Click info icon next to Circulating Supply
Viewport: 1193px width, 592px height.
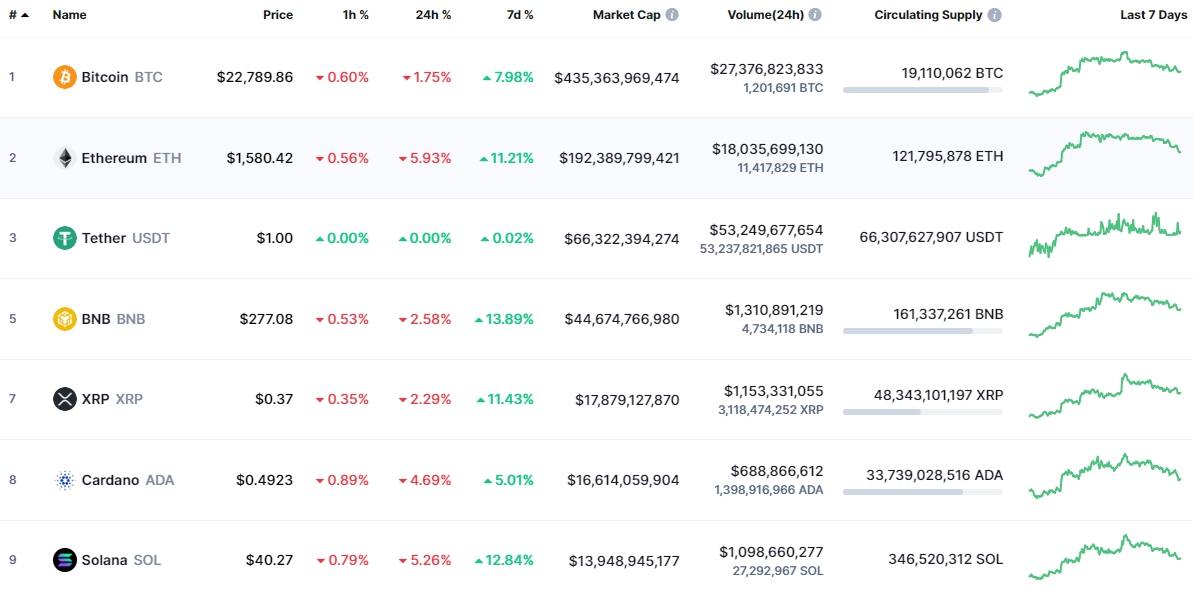994,14
